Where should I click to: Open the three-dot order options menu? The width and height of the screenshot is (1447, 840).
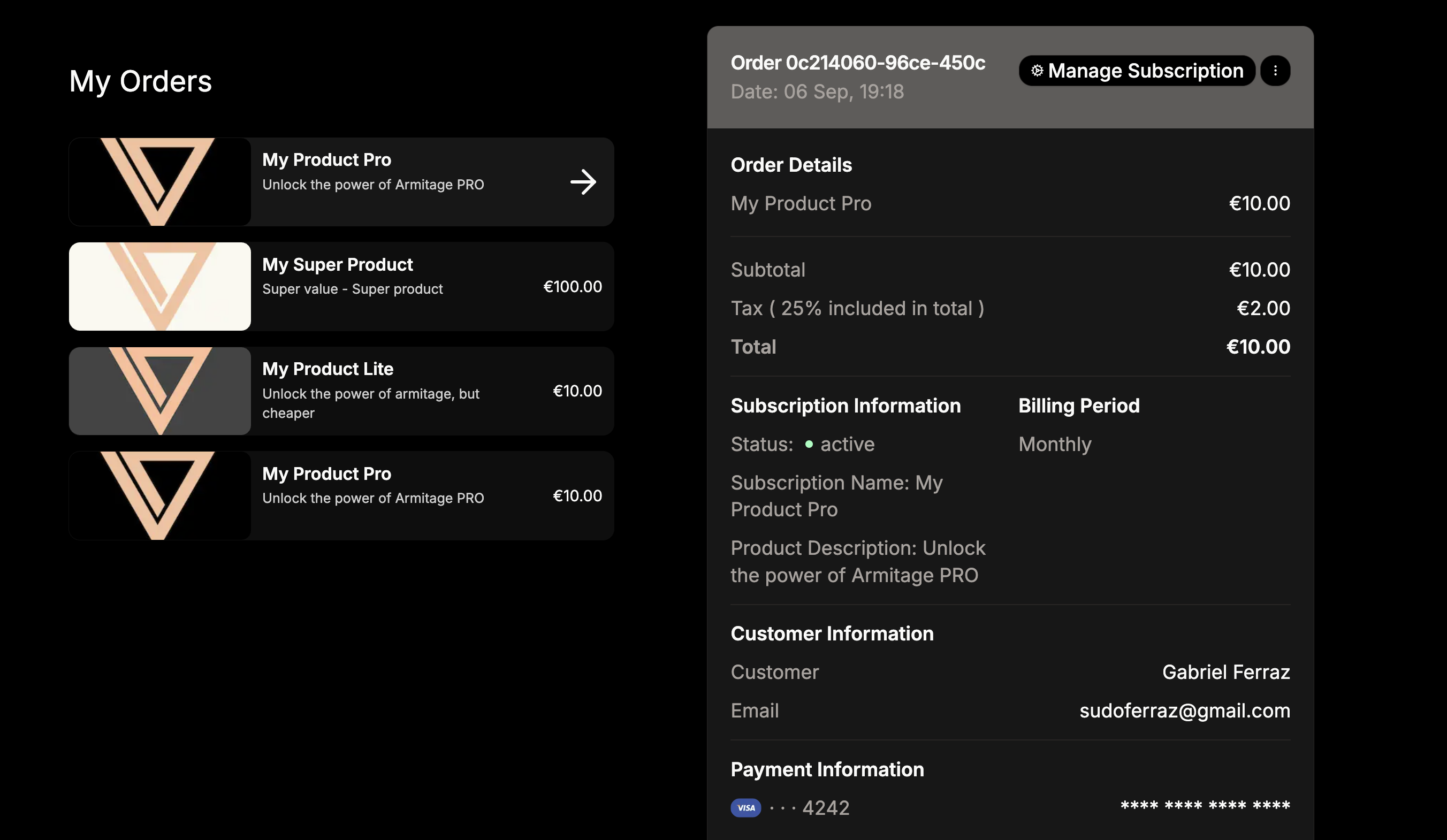point(1275,71)
